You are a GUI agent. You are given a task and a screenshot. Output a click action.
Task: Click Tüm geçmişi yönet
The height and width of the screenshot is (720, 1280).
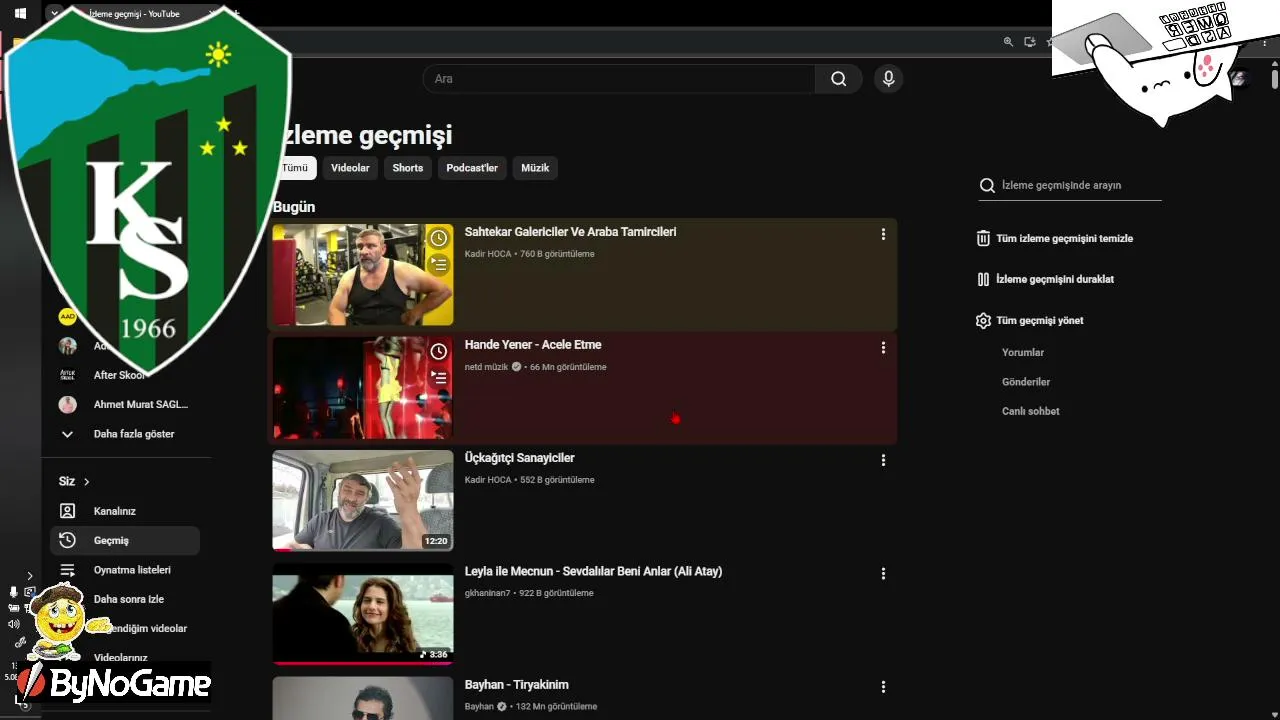pos(1039,321)
